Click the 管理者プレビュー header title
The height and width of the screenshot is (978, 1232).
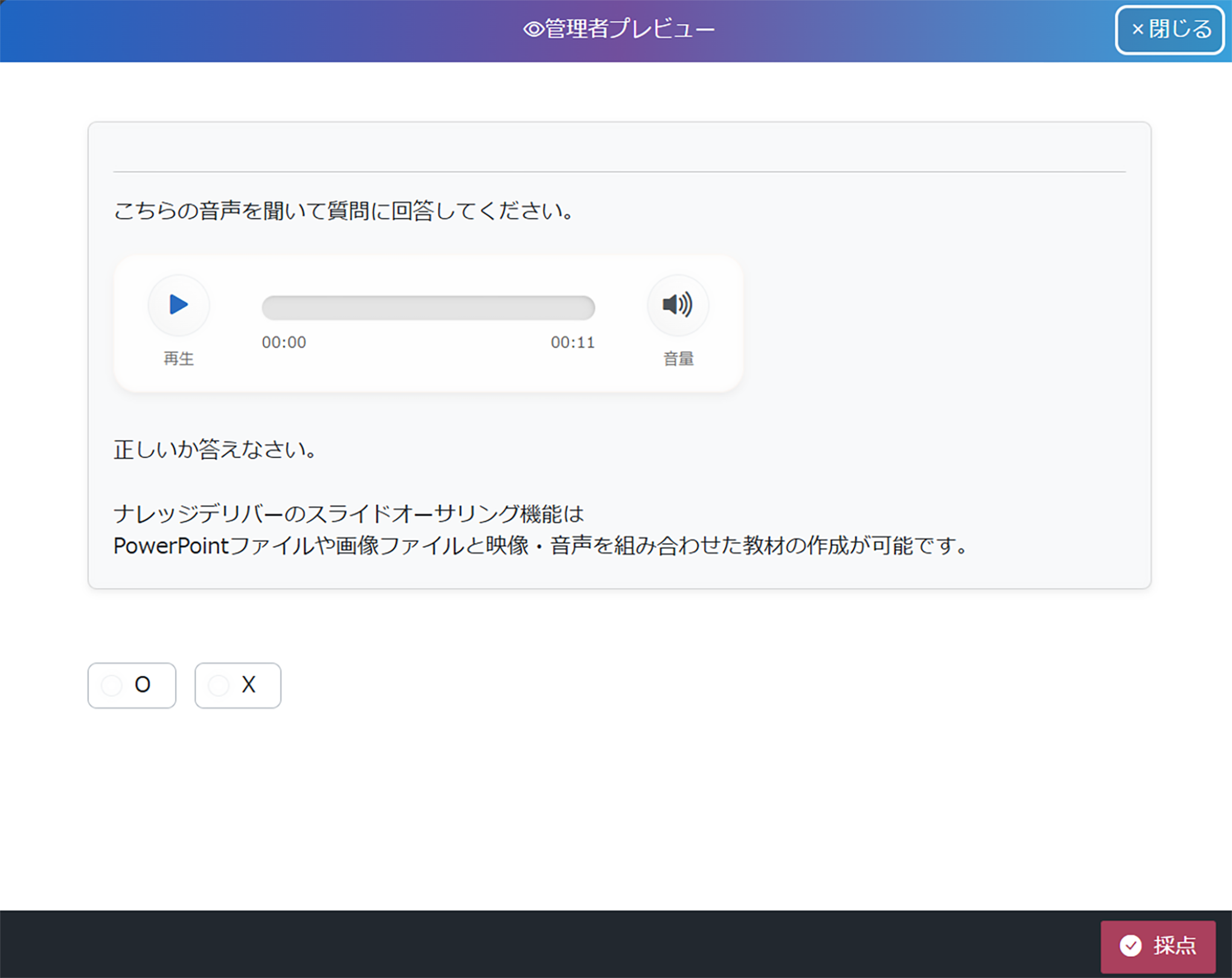click(x=629, y=29)
